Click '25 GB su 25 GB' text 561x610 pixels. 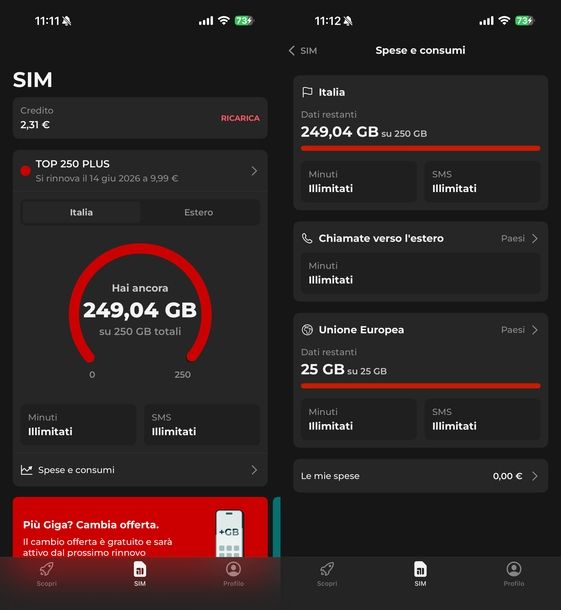(344, 369)
